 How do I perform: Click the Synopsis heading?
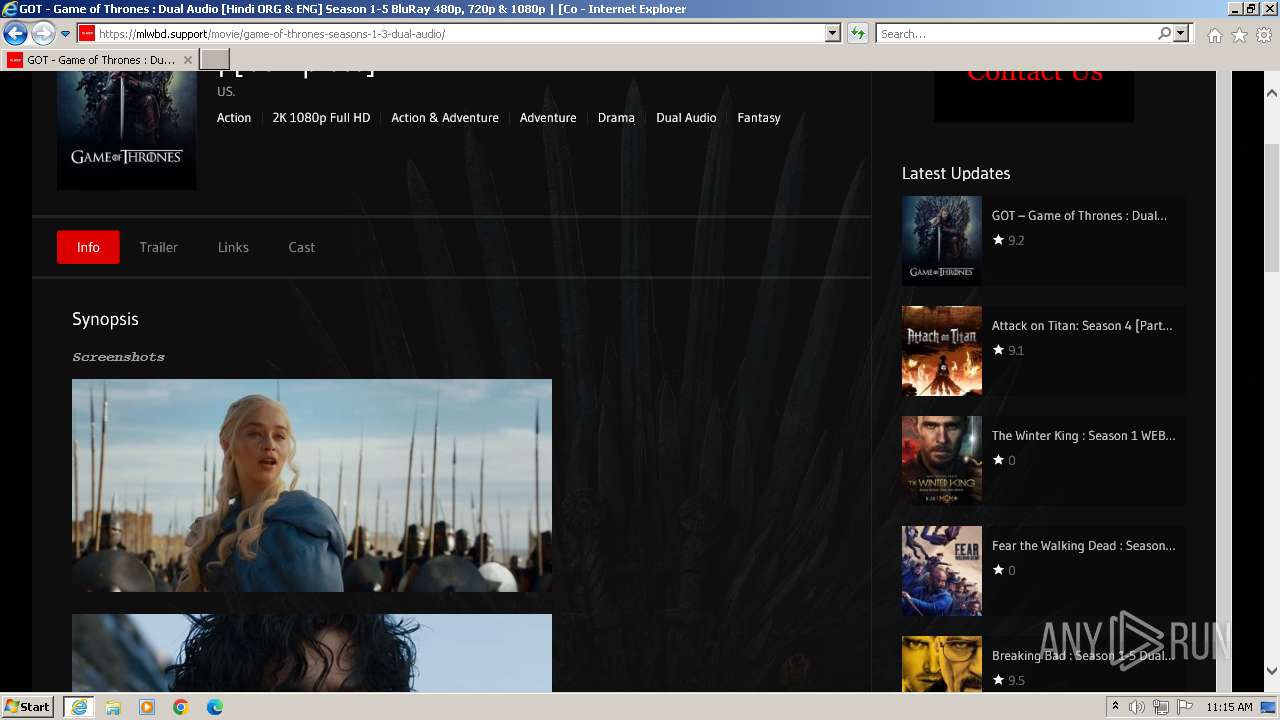pyautogui.click(x=105, y=319)
